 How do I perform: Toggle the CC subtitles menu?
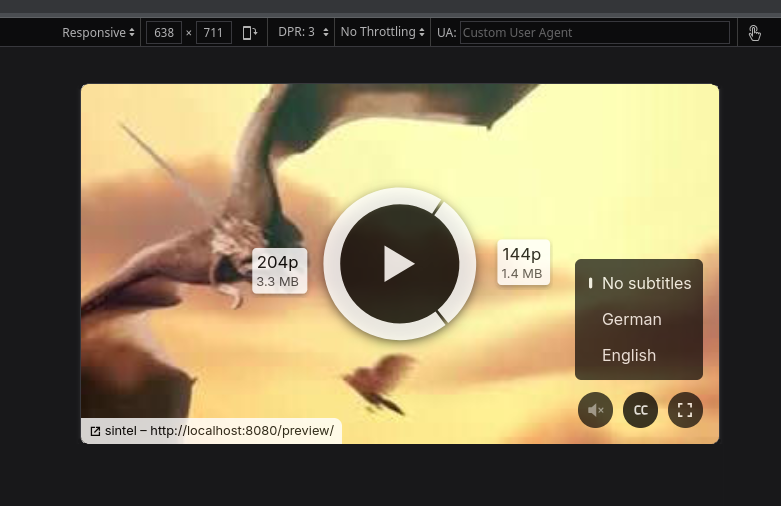coord(641,410)
